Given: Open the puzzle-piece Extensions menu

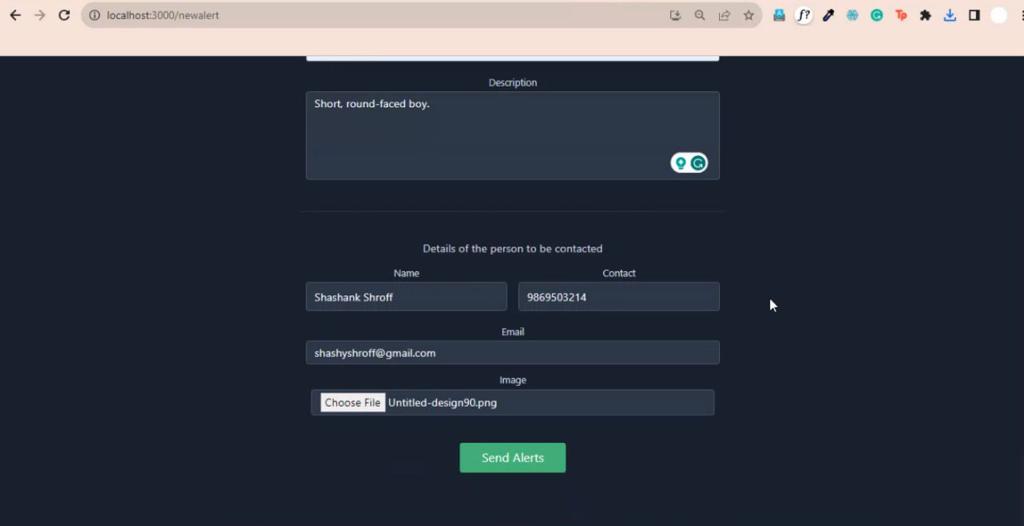Looking at the screenshot, I should point(925,15).
